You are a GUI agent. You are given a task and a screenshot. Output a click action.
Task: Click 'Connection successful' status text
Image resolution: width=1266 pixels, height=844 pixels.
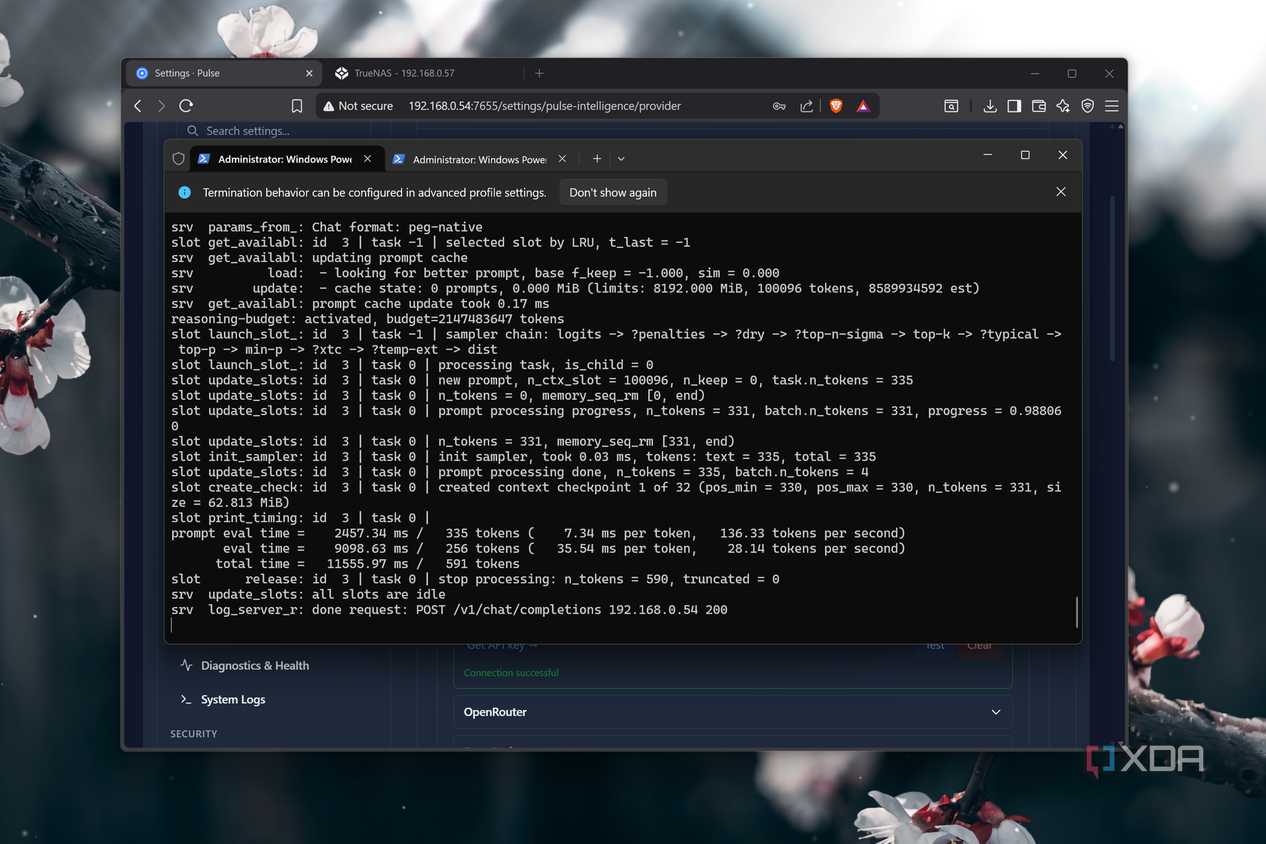(x=511, y=673)
